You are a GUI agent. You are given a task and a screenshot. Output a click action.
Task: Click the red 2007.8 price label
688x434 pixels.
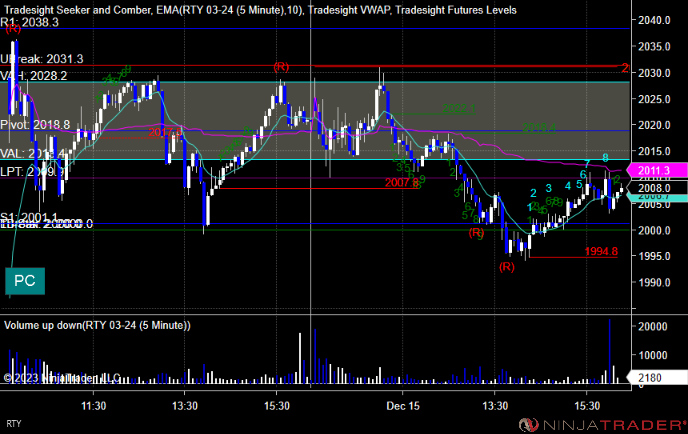tap(401, 183)
